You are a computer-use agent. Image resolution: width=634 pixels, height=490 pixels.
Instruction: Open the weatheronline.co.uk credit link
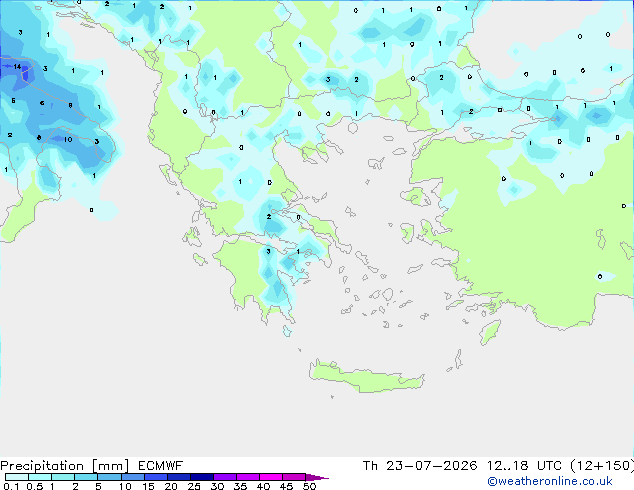(550, 481)
